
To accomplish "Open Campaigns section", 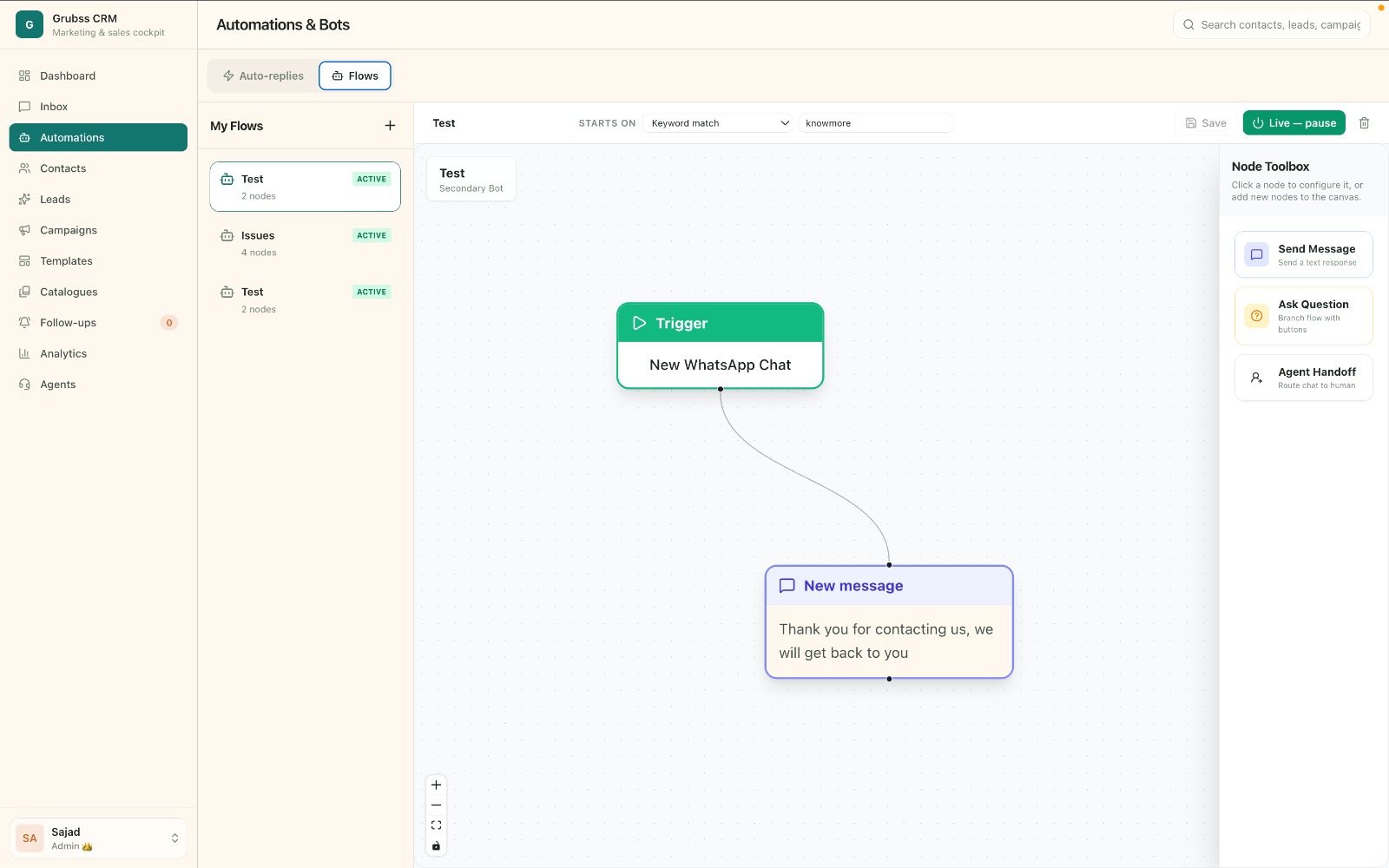I will coord(98,230).
